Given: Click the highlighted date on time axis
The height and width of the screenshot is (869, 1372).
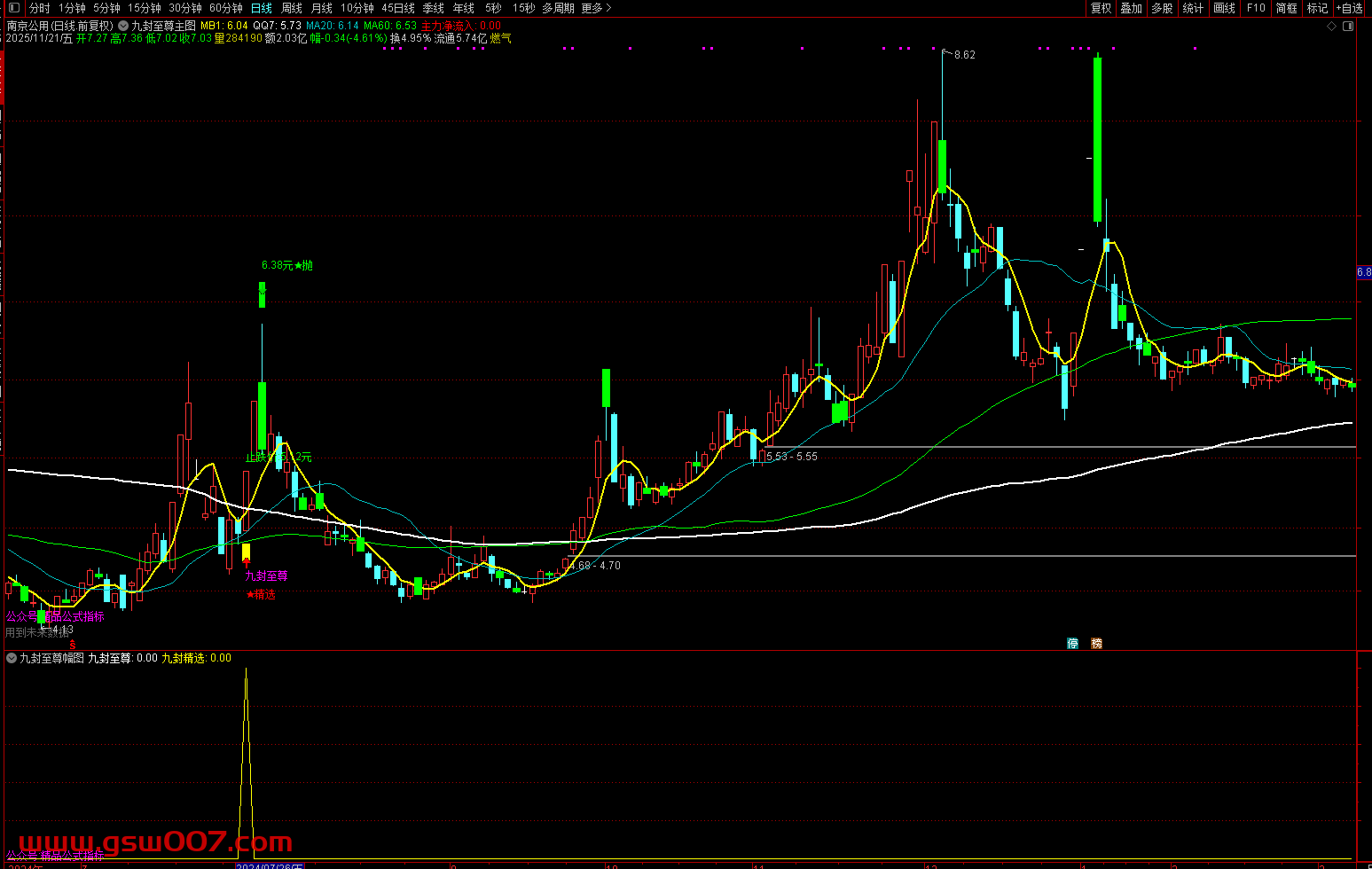Looking at the screenshot, I should click(270, 865).
